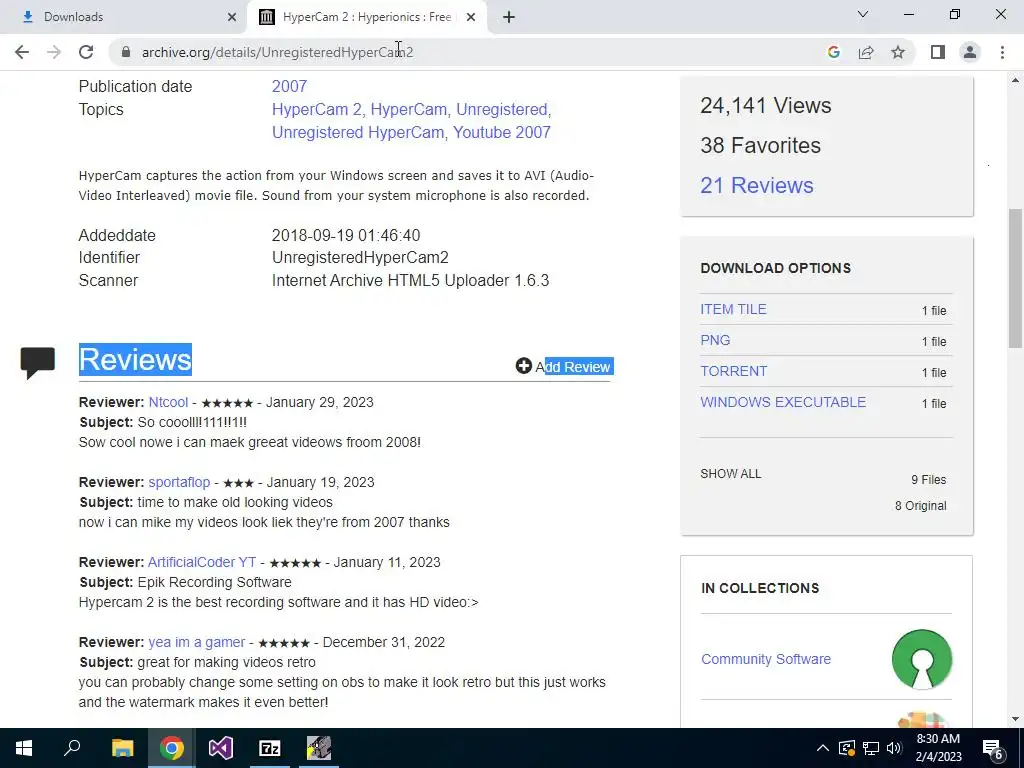Open the tab search chevron
1024x768 pixels.
tap(863, 14)
